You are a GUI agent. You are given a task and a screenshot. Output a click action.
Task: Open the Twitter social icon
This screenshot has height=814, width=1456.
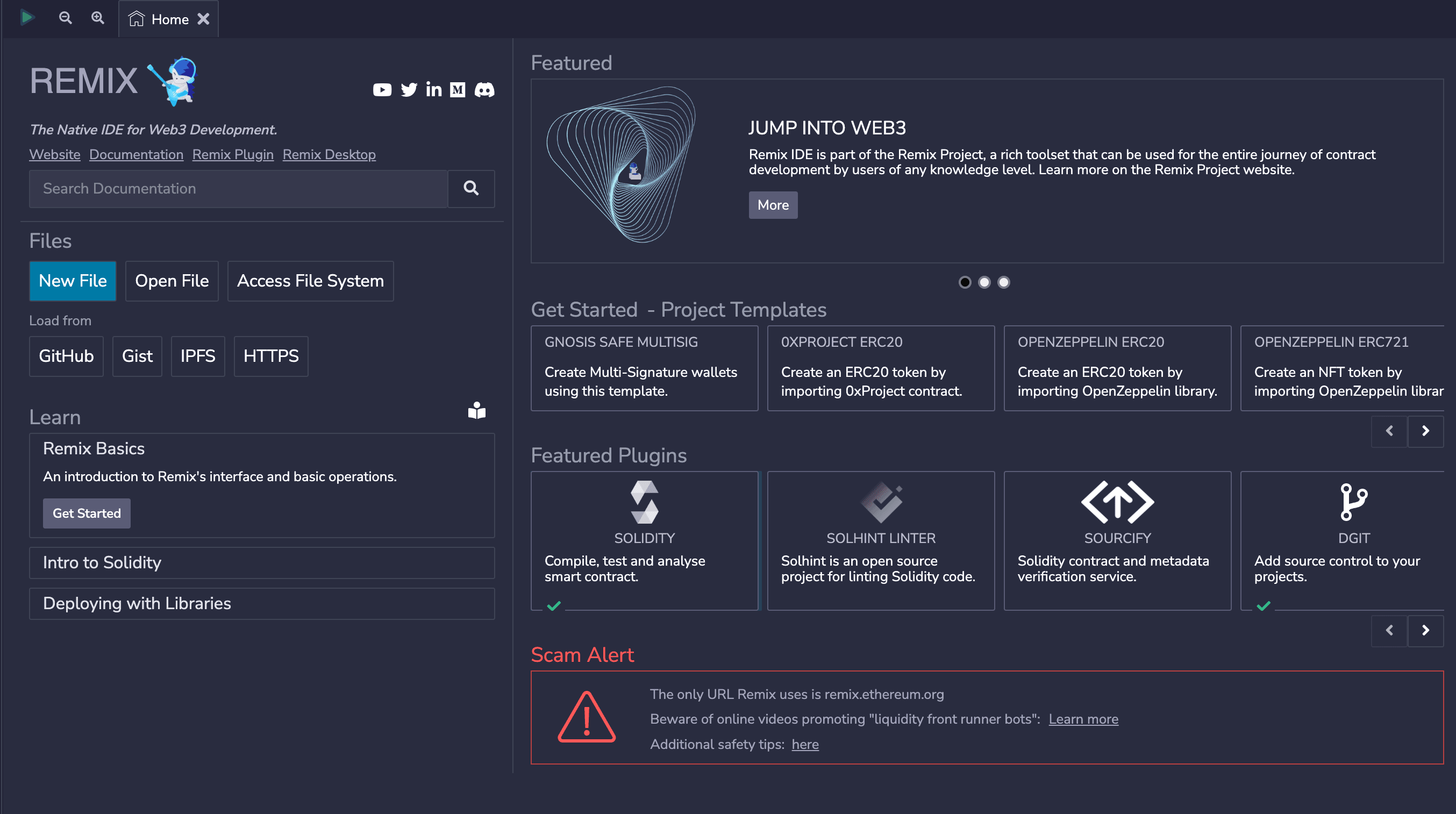[x=409, y=90]
